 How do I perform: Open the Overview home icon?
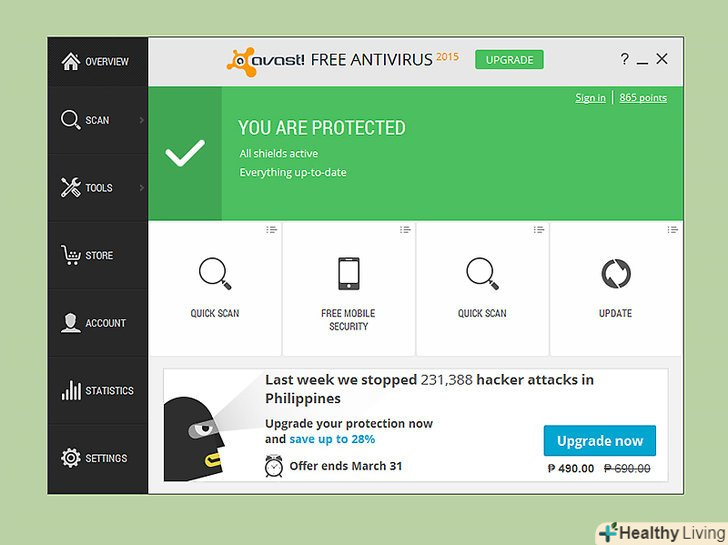(x=71, y=61)
